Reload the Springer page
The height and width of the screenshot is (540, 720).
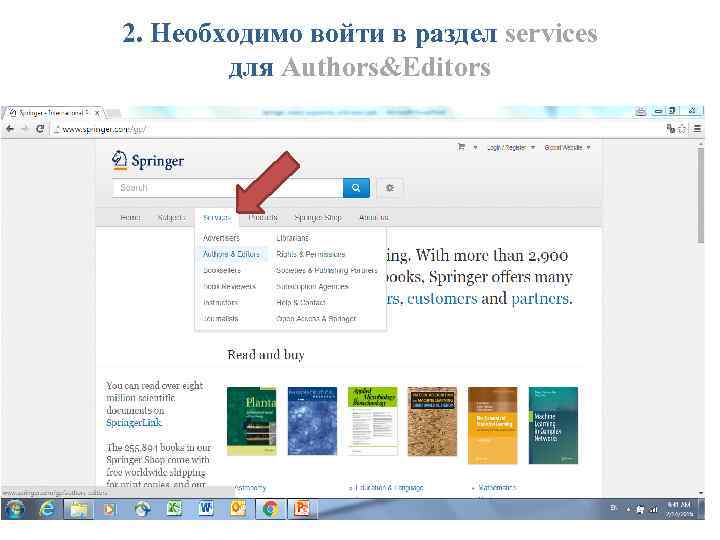tap(40, 129)
